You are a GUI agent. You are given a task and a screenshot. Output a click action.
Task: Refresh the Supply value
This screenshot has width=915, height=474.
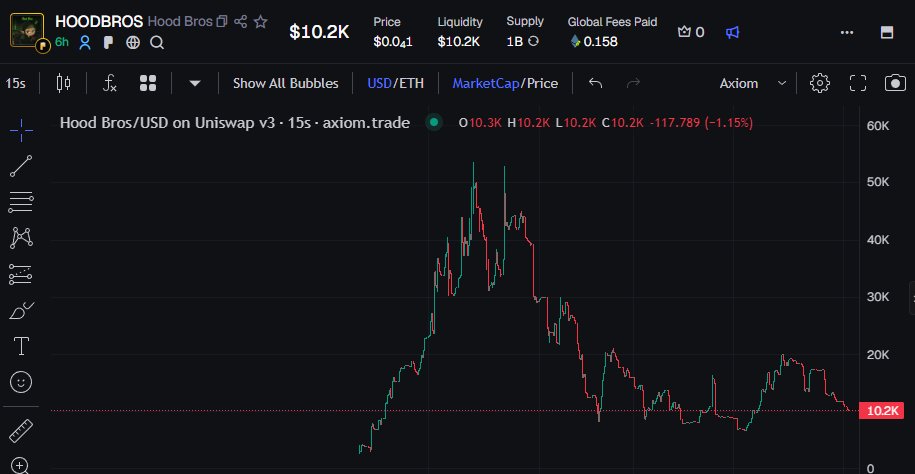pos(533,41)
